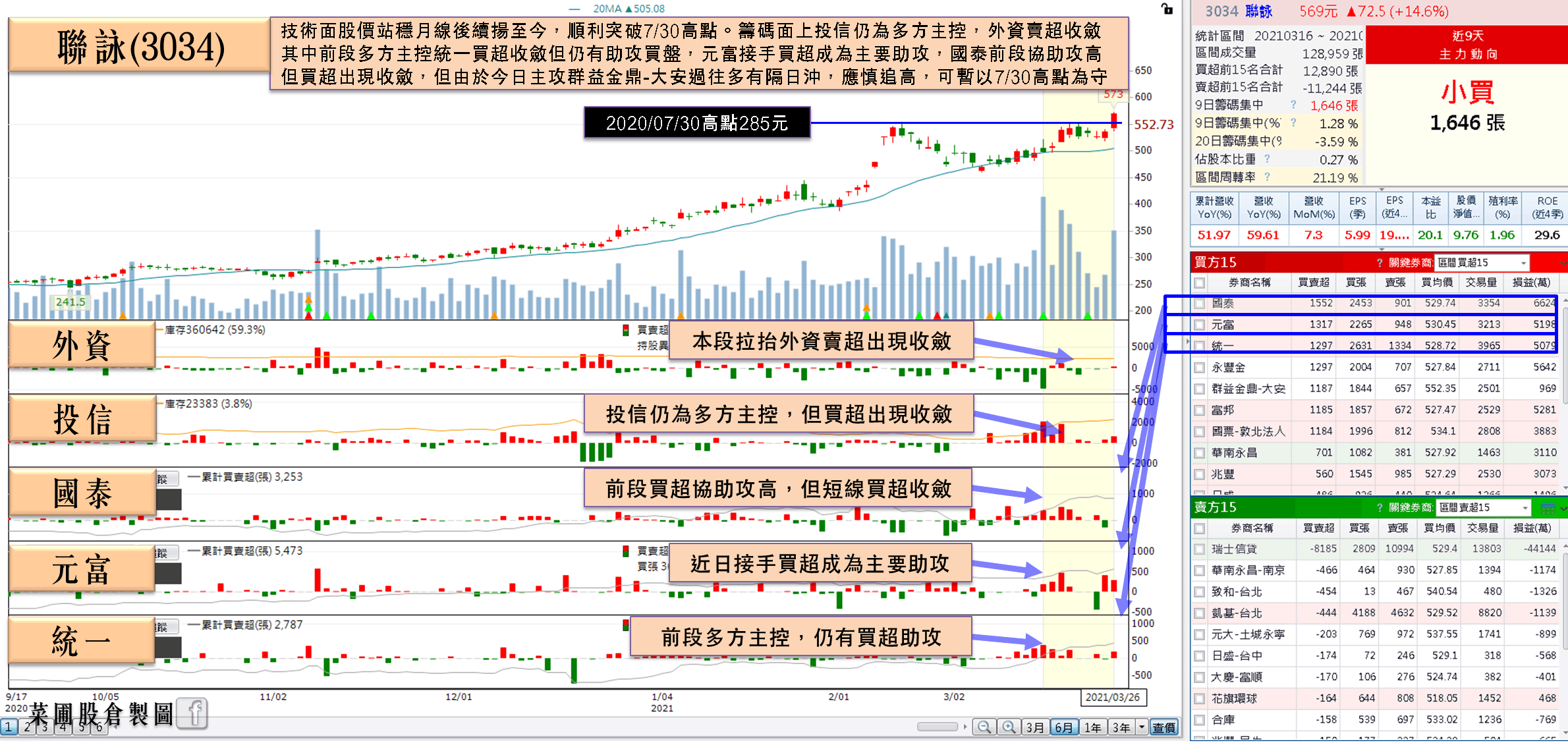Click the 2021/03/26 date marker

pyautogui.click(x=1113, y=698)
